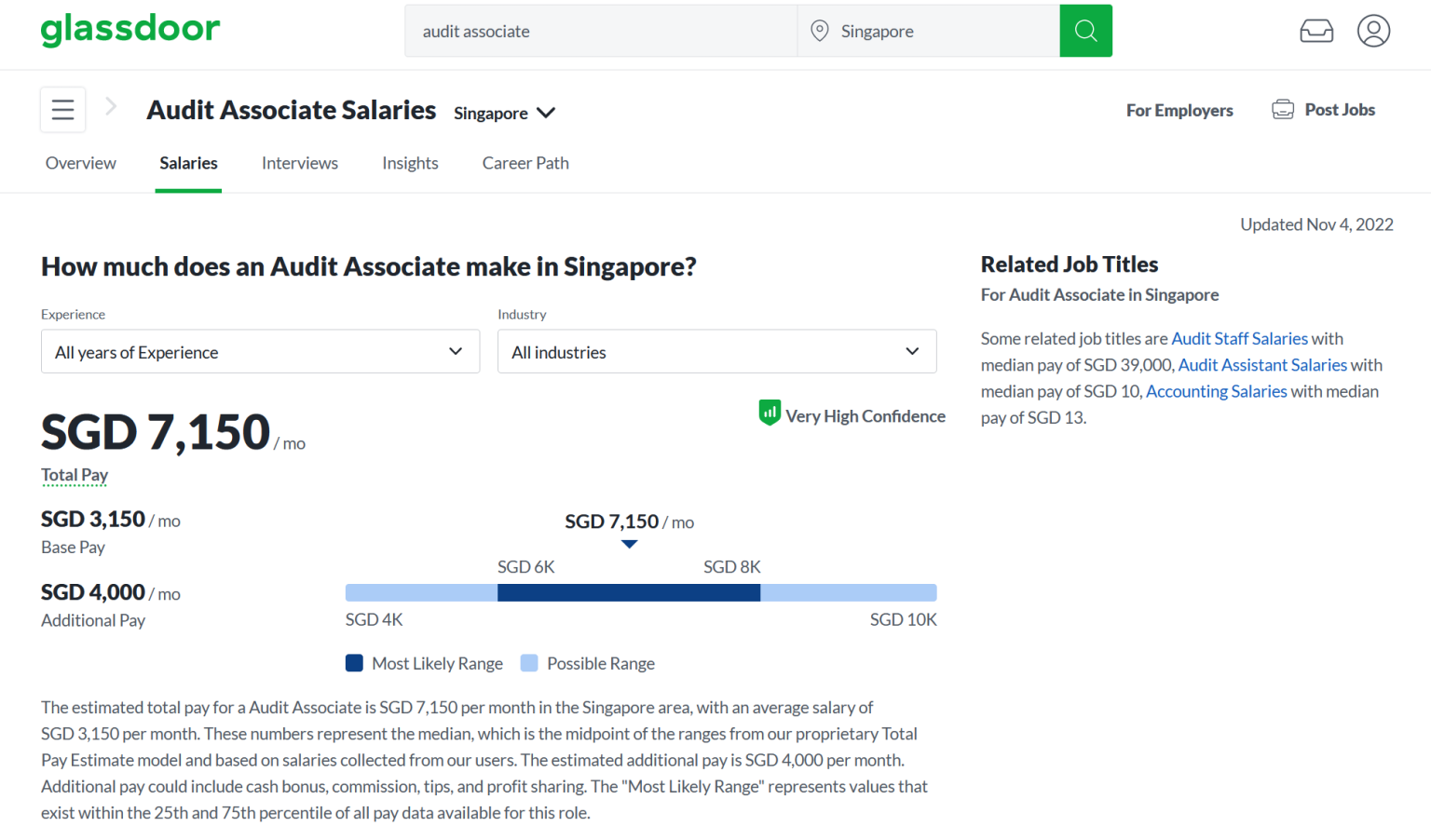Image resolution: width=1431 pixels, height=840 pixels.
Task: View the Career Path tab
Action: 525,163
